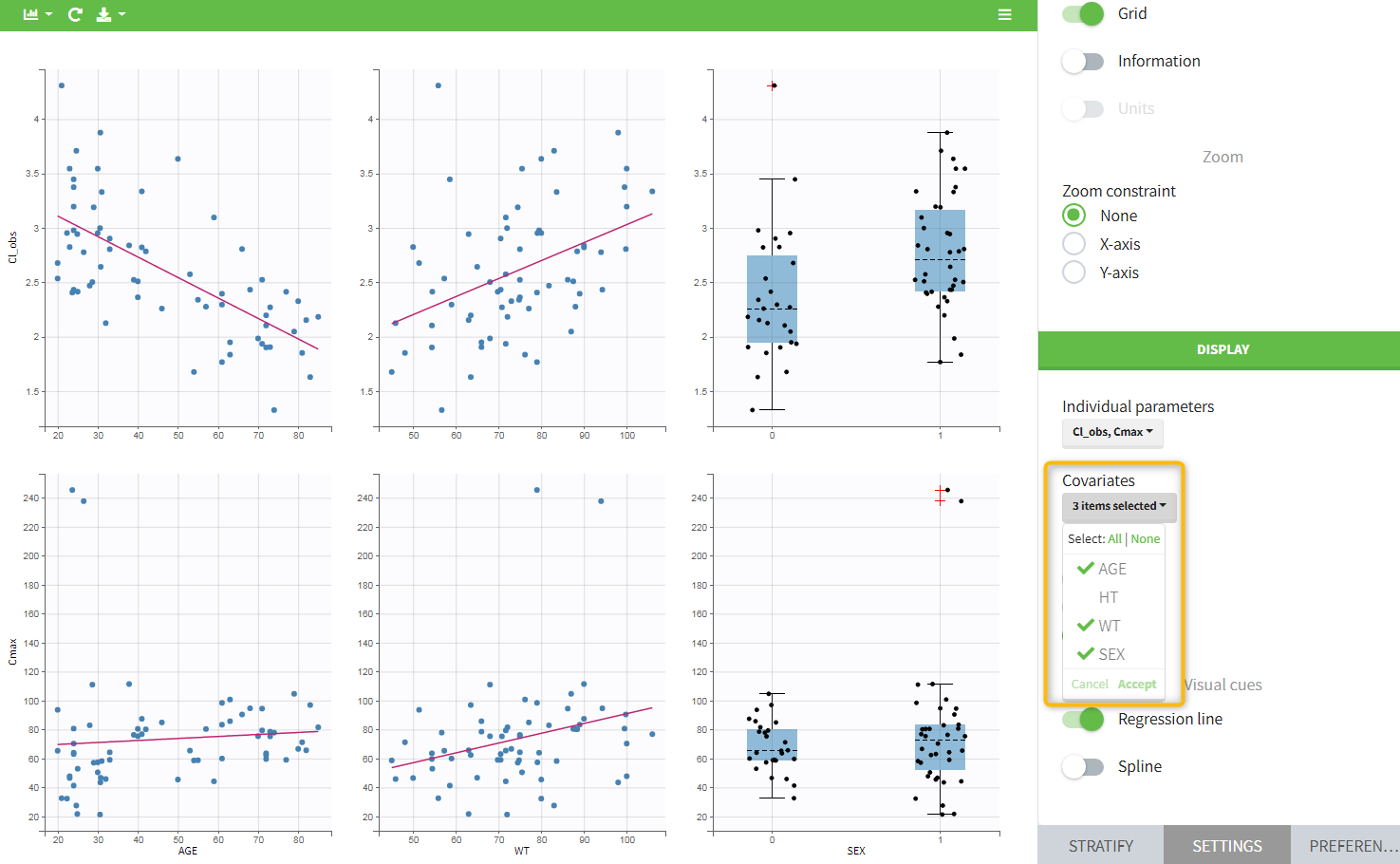This screenshot has height=864, width=1400.
Task: Select the HT covariate option
Action: tap(1108, 597)
